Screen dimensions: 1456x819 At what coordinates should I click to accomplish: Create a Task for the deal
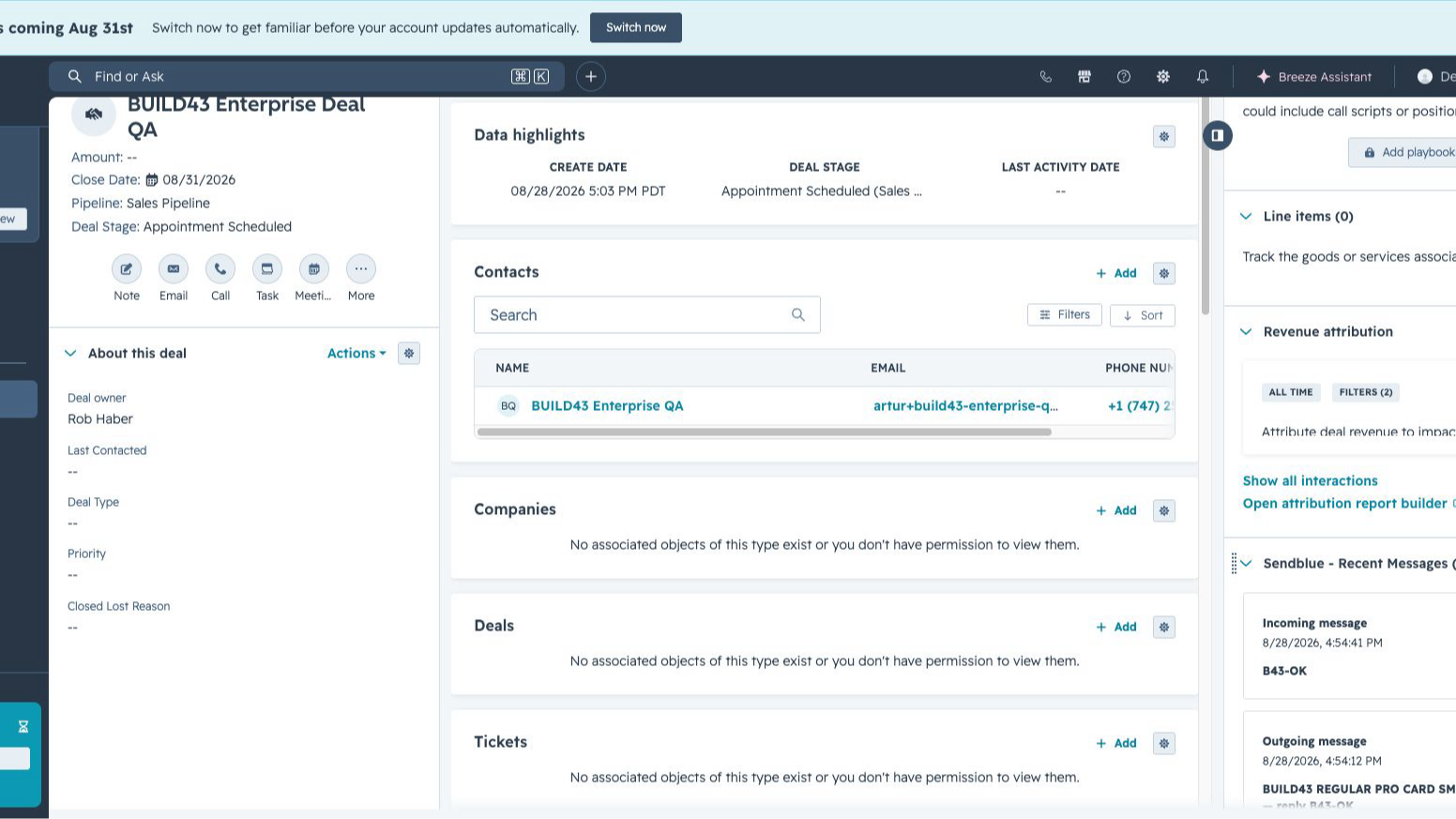[267, 269]
